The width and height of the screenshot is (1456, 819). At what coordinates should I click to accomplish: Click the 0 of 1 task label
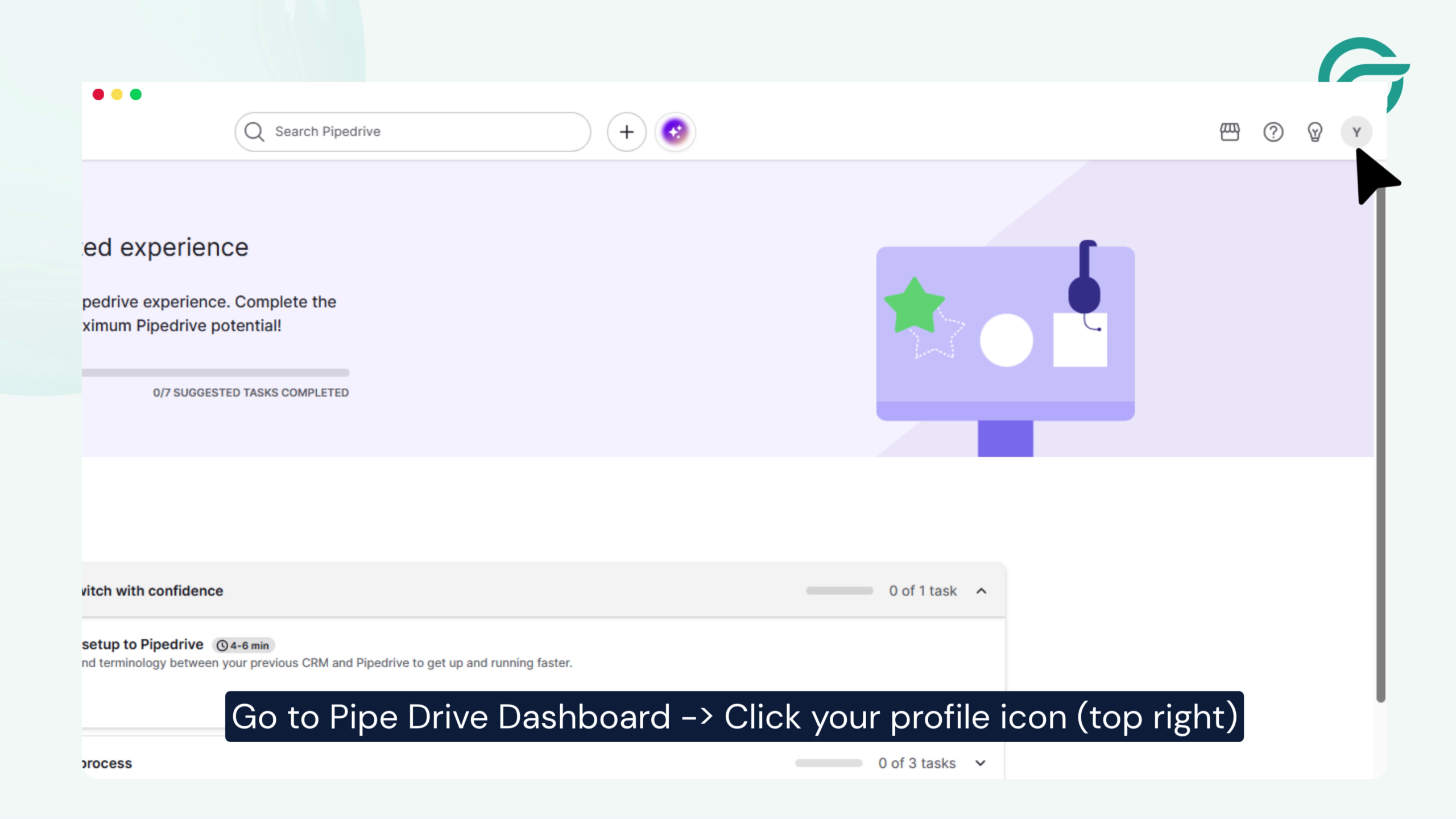923,591
